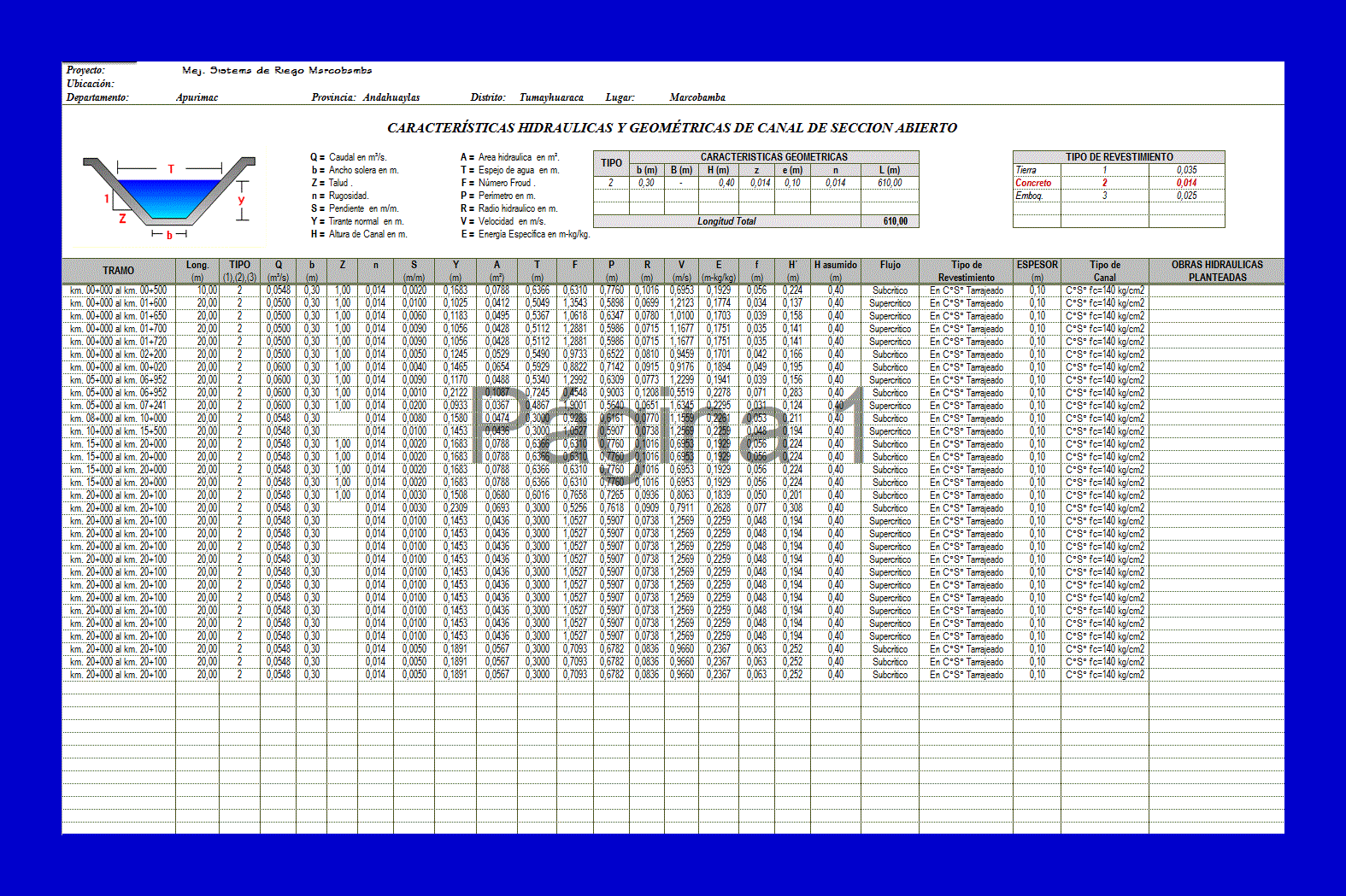Select row km. 00+000 al km. 00+020
The height and width of the screenshot is (896, 1346).
tap(673, 367)
